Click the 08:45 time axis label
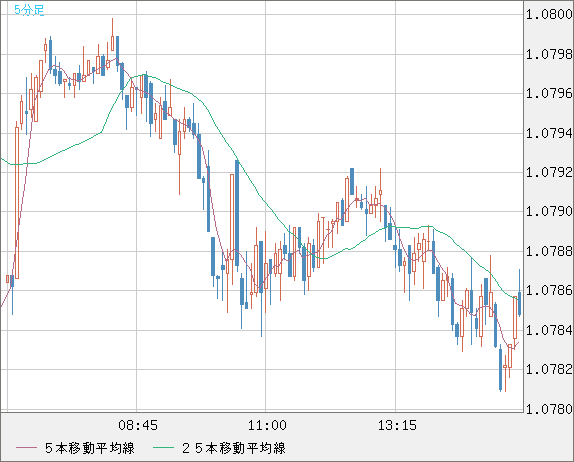This screenshot has height=462, width=574. [x=138, y=425]
